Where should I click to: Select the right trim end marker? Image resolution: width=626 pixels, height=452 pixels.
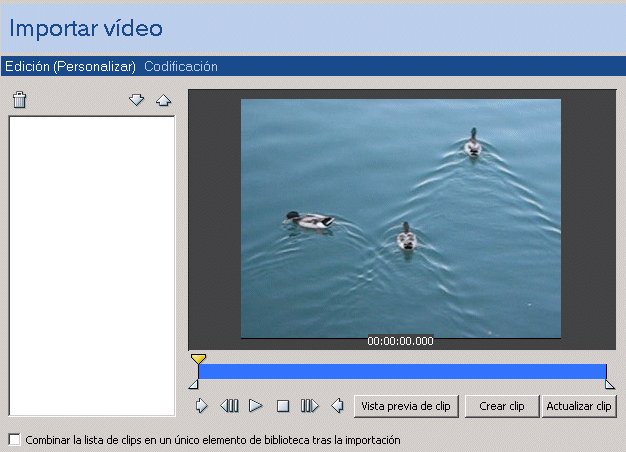point(610,384)
